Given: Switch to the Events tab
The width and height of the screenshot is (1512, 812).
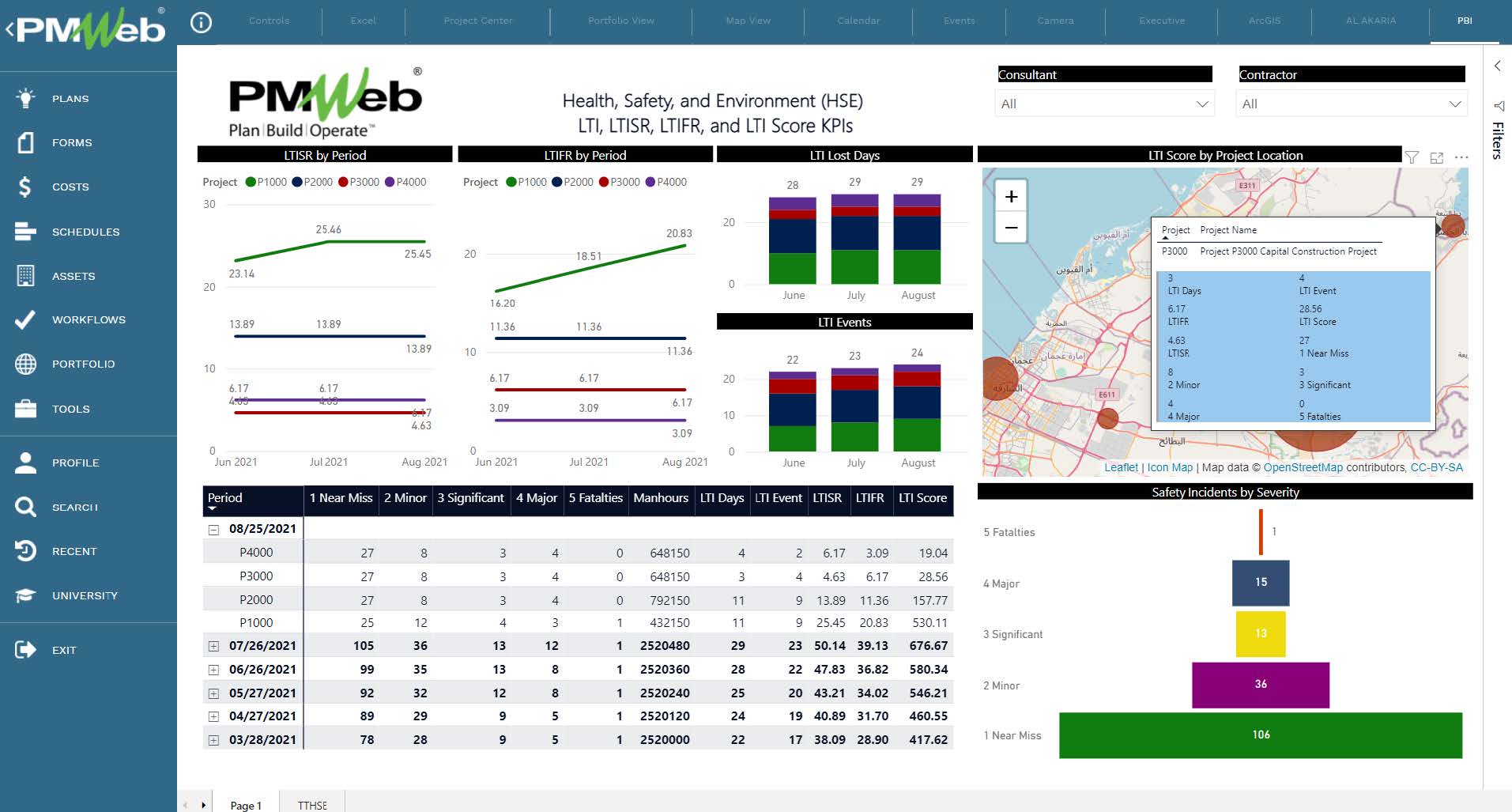Looking at the screenshot, I should [x=960, y=21].
